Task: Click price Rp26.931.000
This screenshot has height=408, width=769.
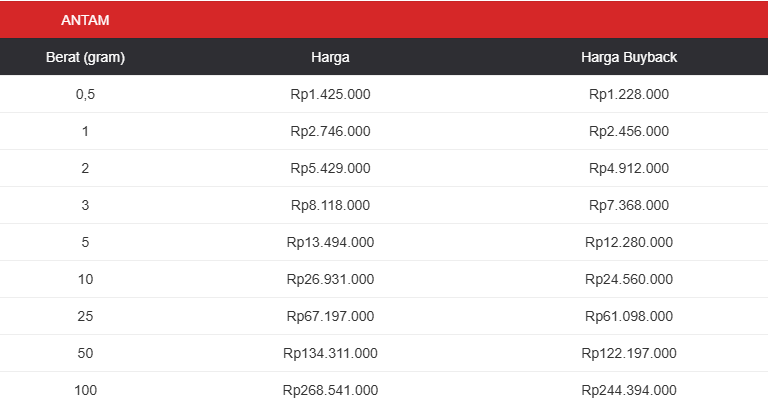Action: click(330, 279)
